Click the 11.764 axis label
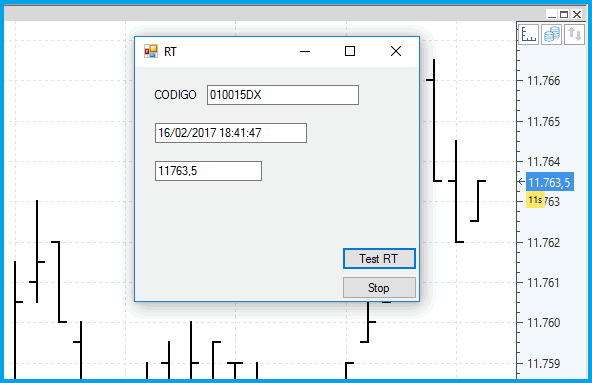Screen dimensions: 592x383 coord(543,162)
